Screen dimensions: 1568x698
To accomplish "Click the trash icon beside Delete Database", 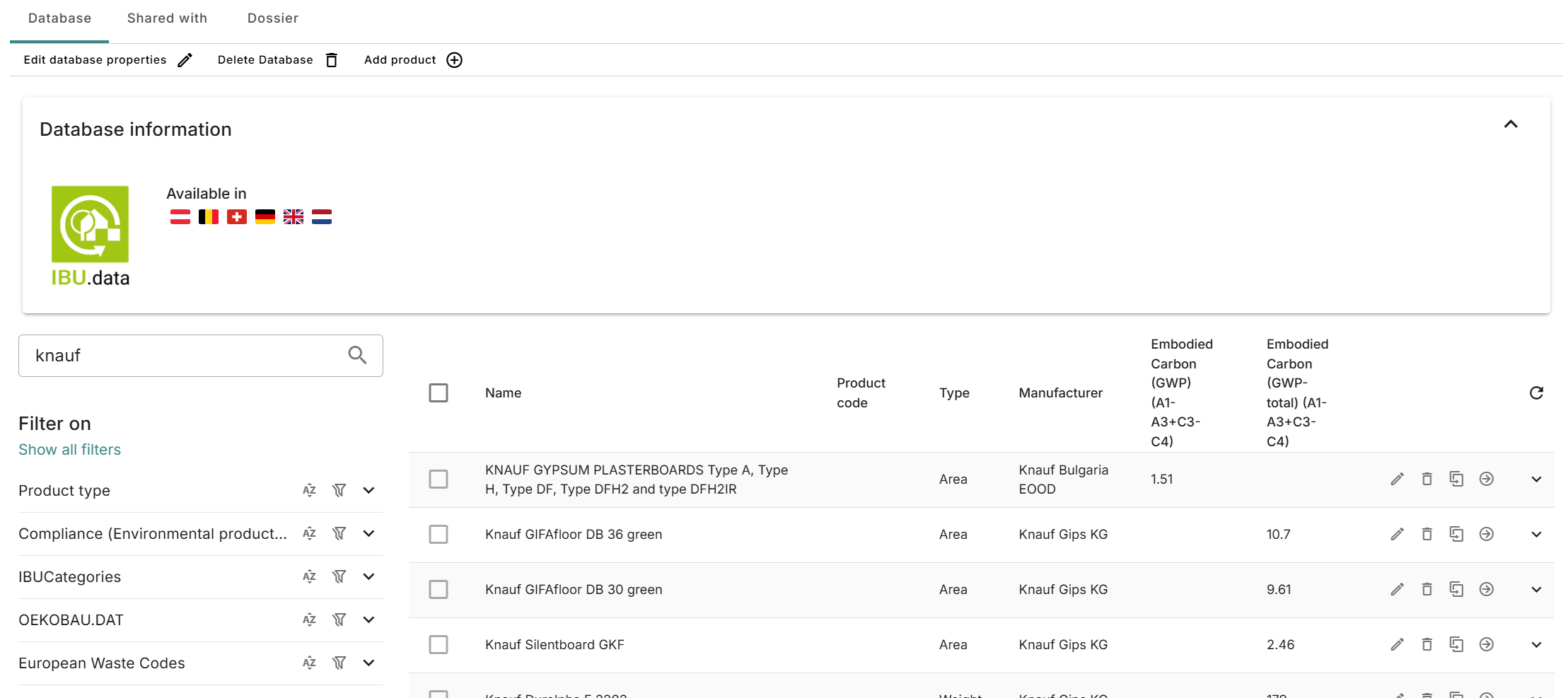I will click(332, 60).
